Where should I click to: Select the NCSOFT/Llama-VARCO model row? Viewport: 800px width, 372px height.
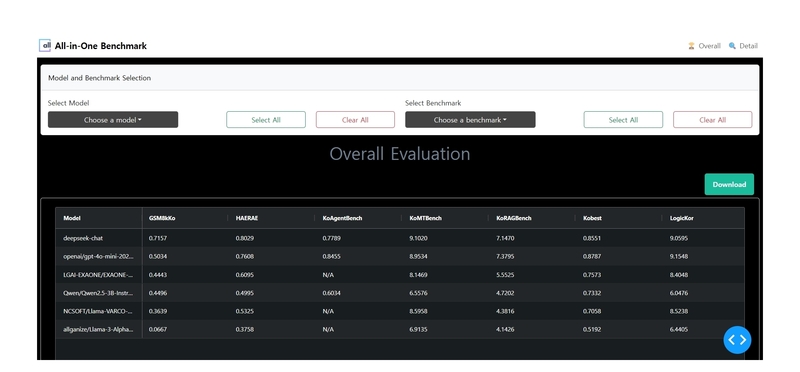(399, 311)
